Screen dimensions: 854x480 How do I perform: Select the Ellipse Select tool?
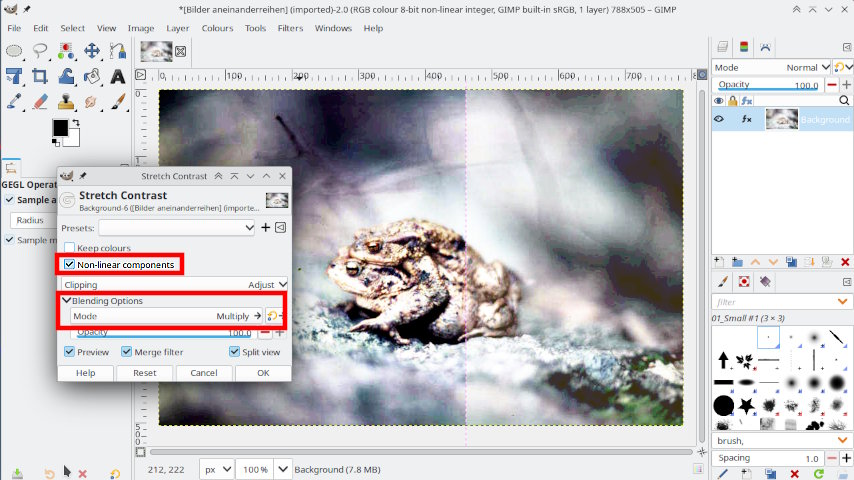tap(14, 51)
